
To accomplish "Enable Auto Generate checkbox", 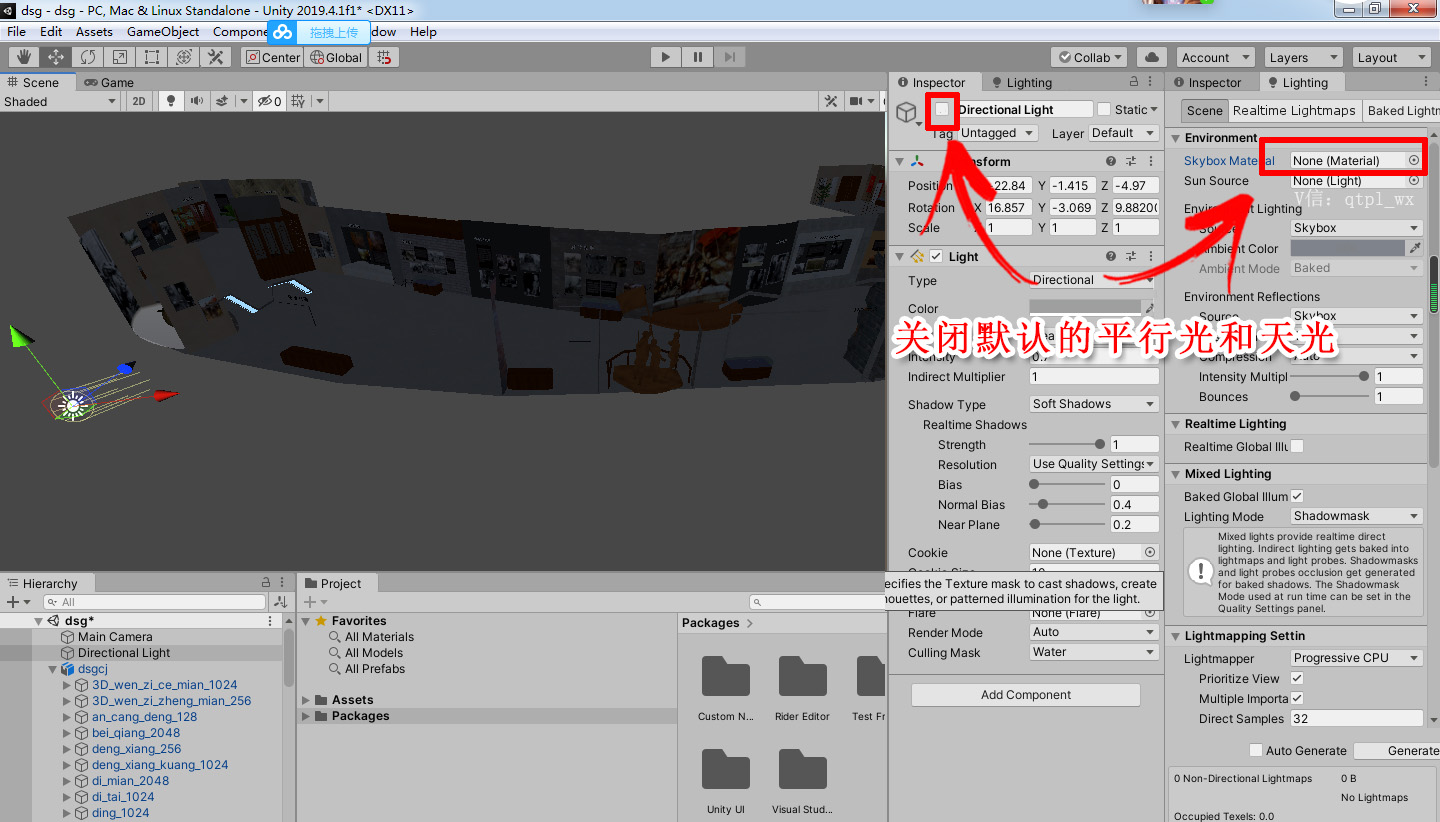I will click(1256, 750).
